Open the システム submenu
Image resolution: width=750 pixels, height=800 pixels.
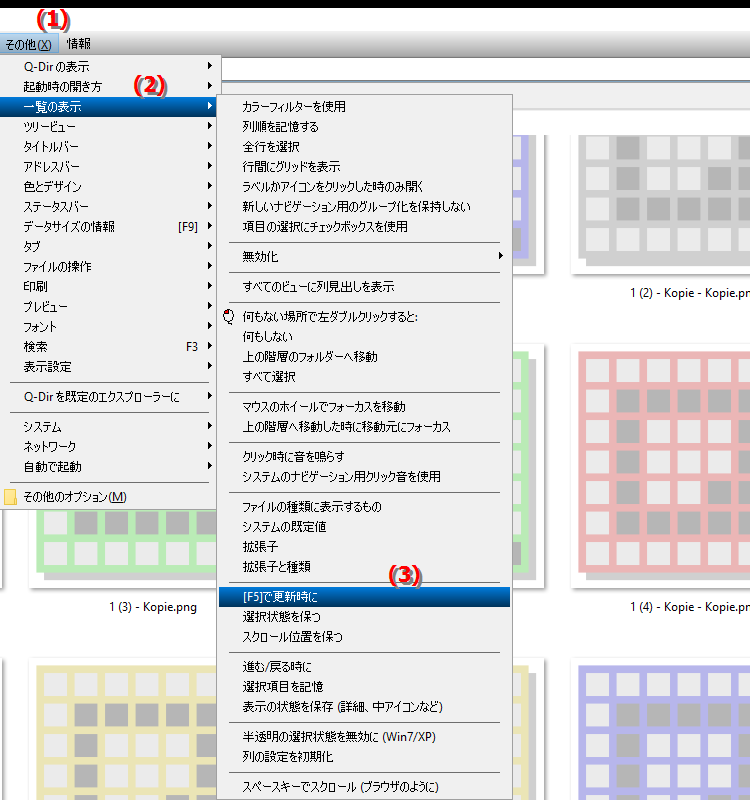coord(110,426)
